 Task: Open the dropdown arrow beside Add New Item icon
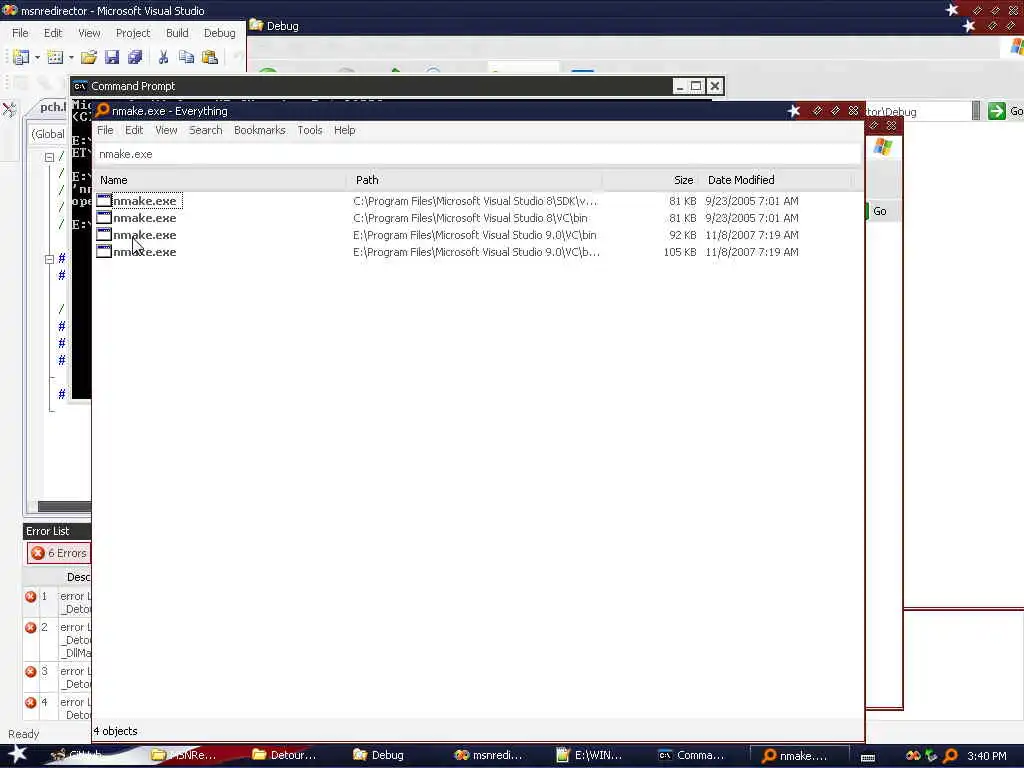(71, 57)
